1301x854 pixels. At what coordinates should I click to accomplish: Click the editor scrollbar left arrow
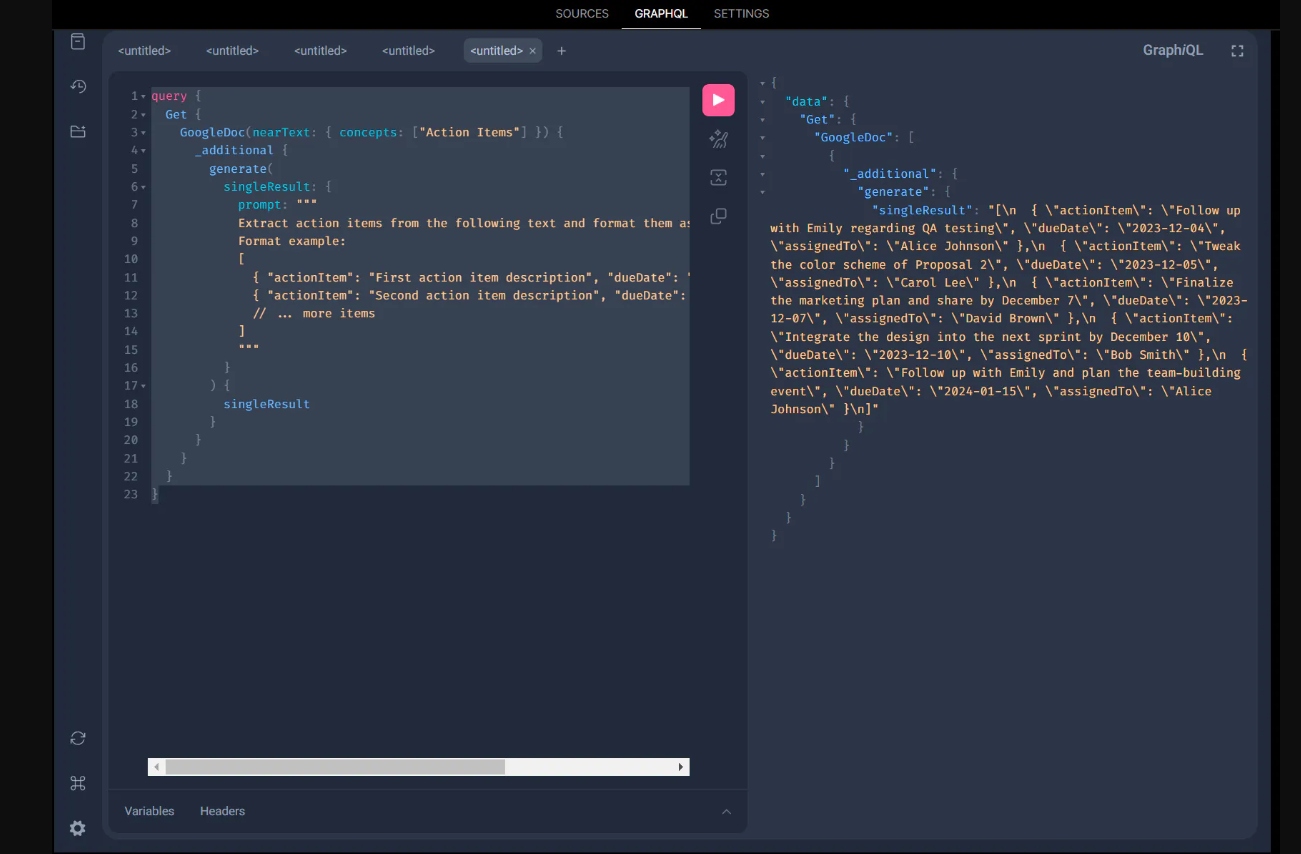coord(156,767)
